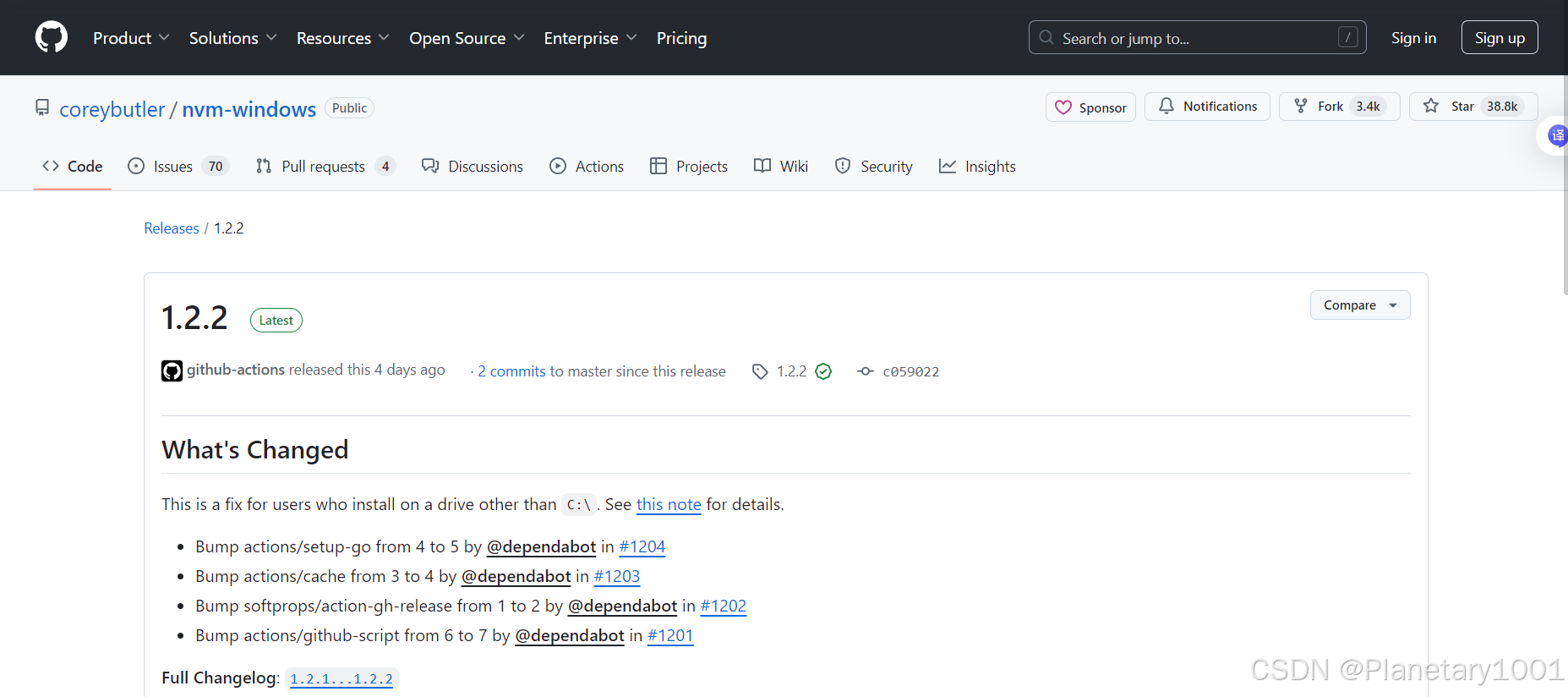1568x697 pixels.
Task: Open pull request #1201
Action: coord(670,635)
